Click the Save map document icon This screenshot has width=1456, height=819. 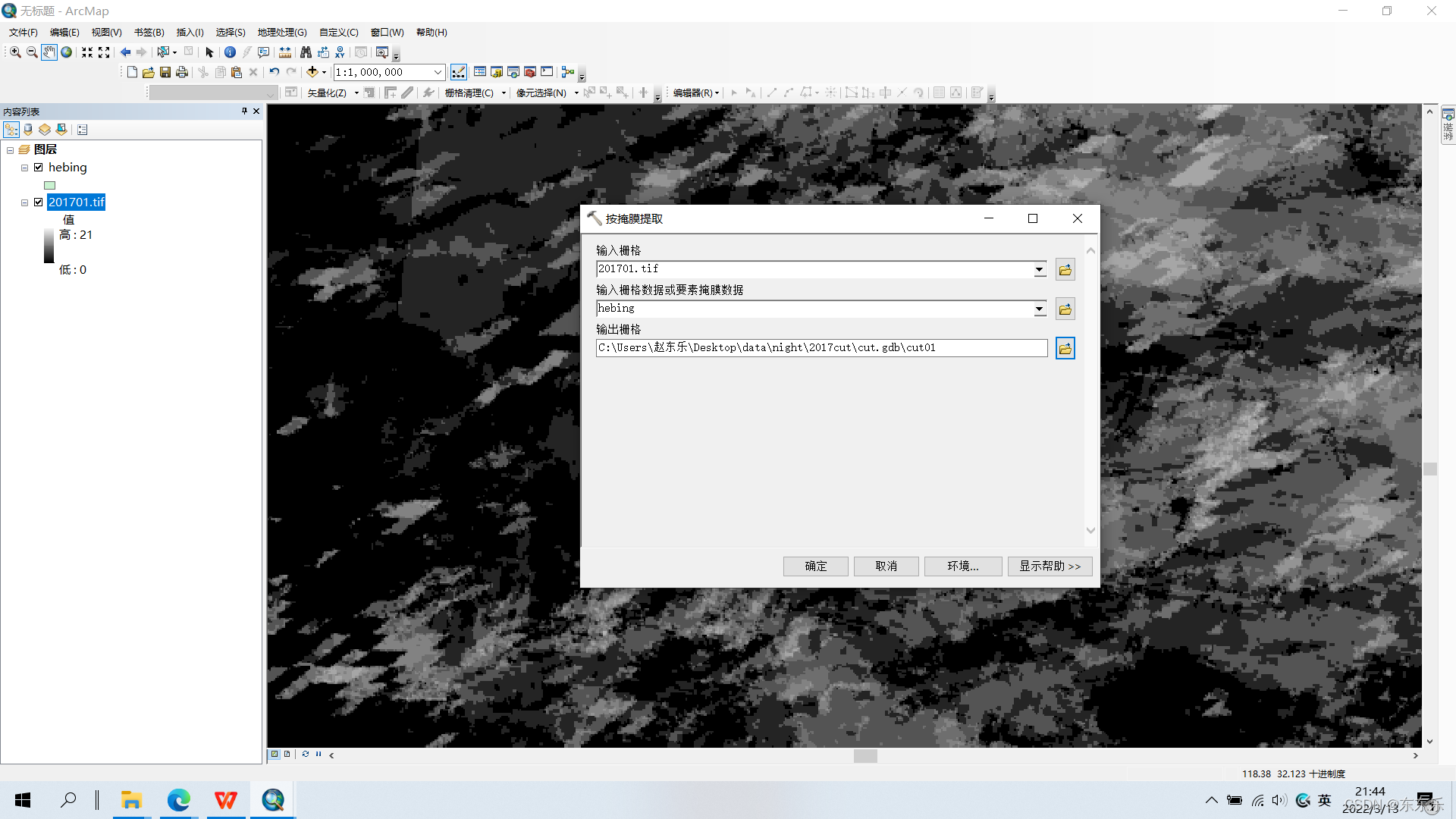coord(165,72)
